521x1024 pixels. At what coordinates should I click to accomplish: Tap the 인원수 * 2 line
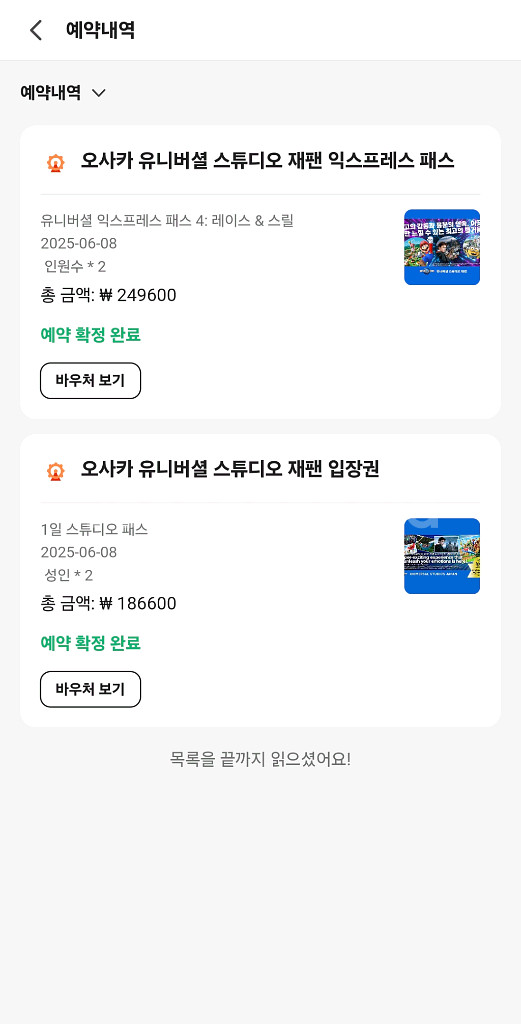point(74,266)
